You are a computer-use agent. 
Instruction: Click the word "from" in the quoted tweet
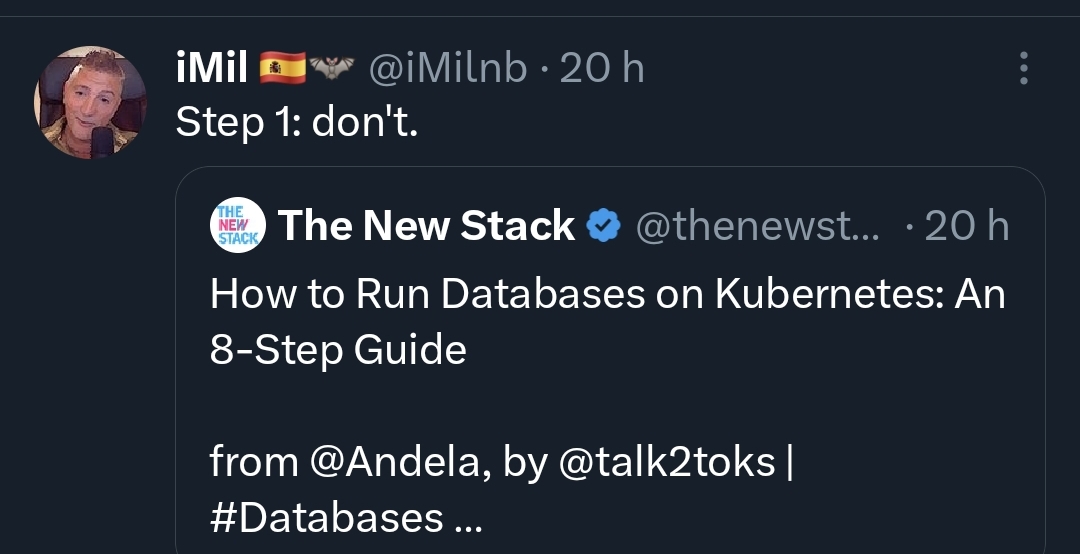tap(253, 461)
